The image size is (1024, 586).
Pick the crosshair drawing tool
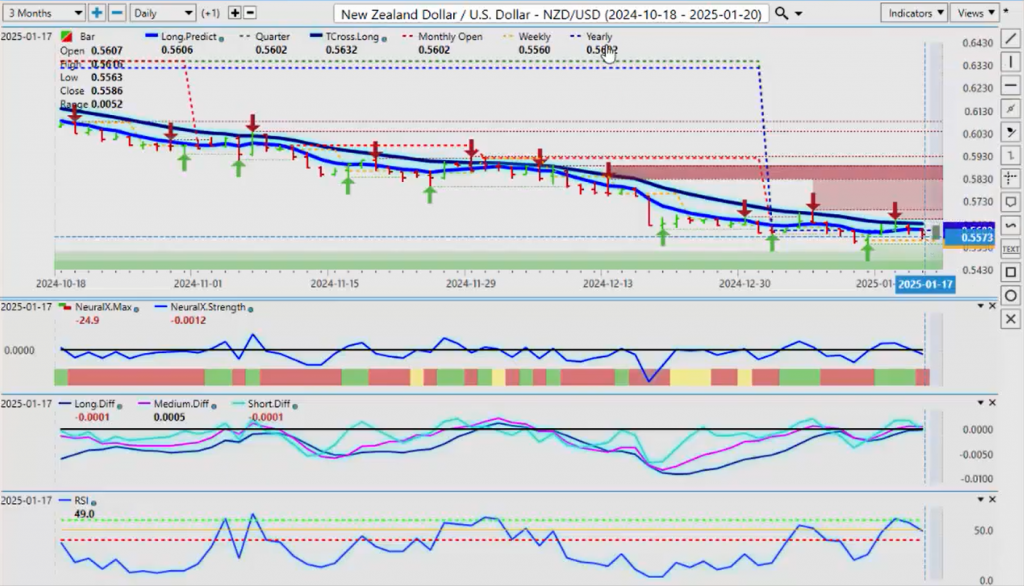[1010, 179]
